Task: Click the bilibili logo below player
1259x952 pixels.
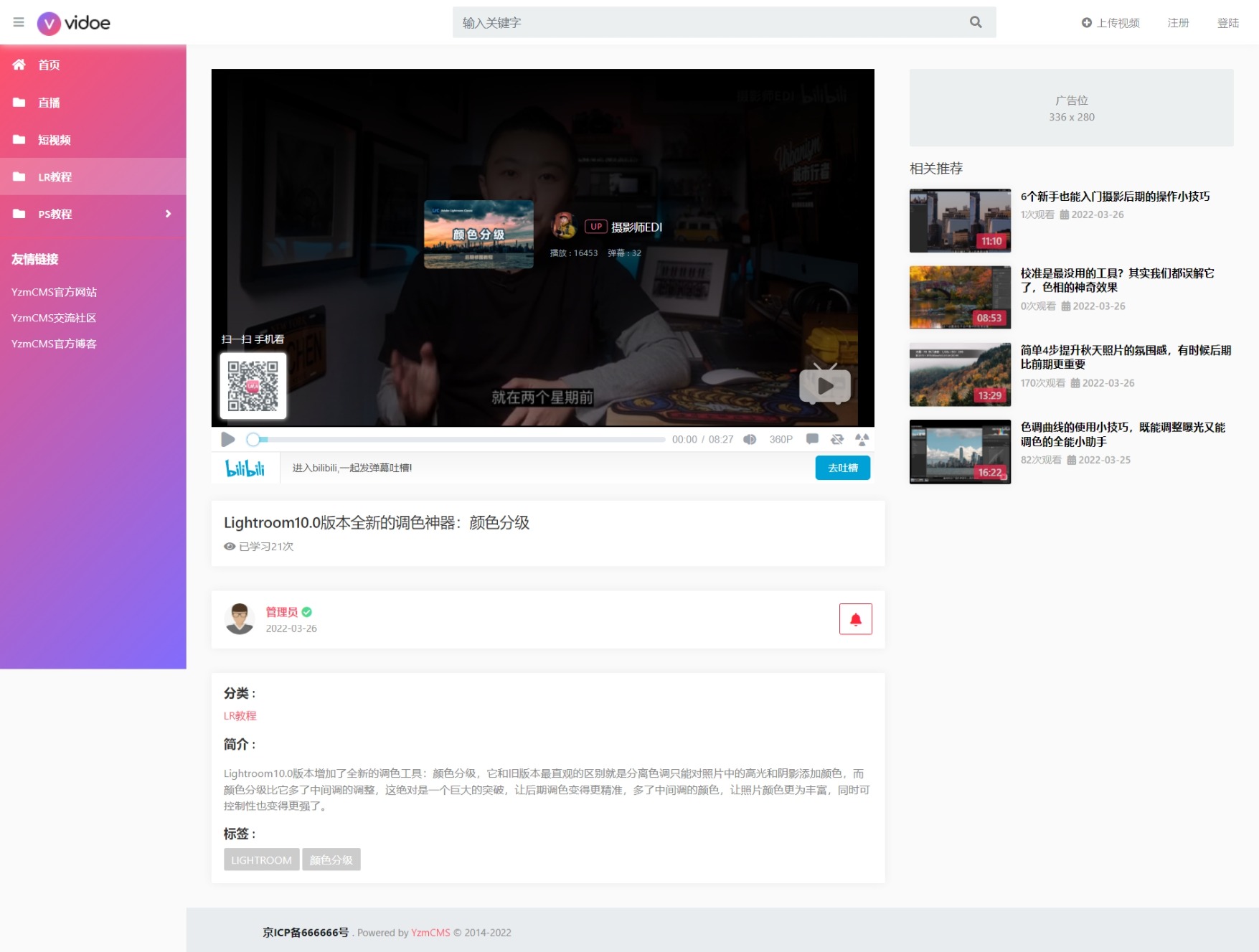Action: (x=245, y=468)
